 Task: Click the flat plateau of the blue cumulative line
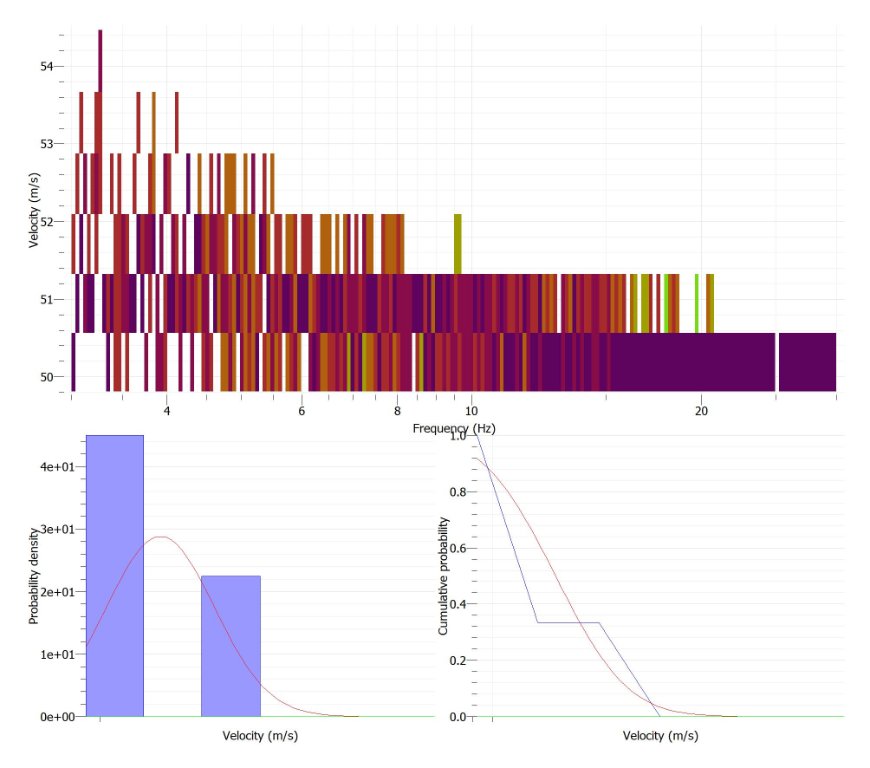[x=568, y=622]
